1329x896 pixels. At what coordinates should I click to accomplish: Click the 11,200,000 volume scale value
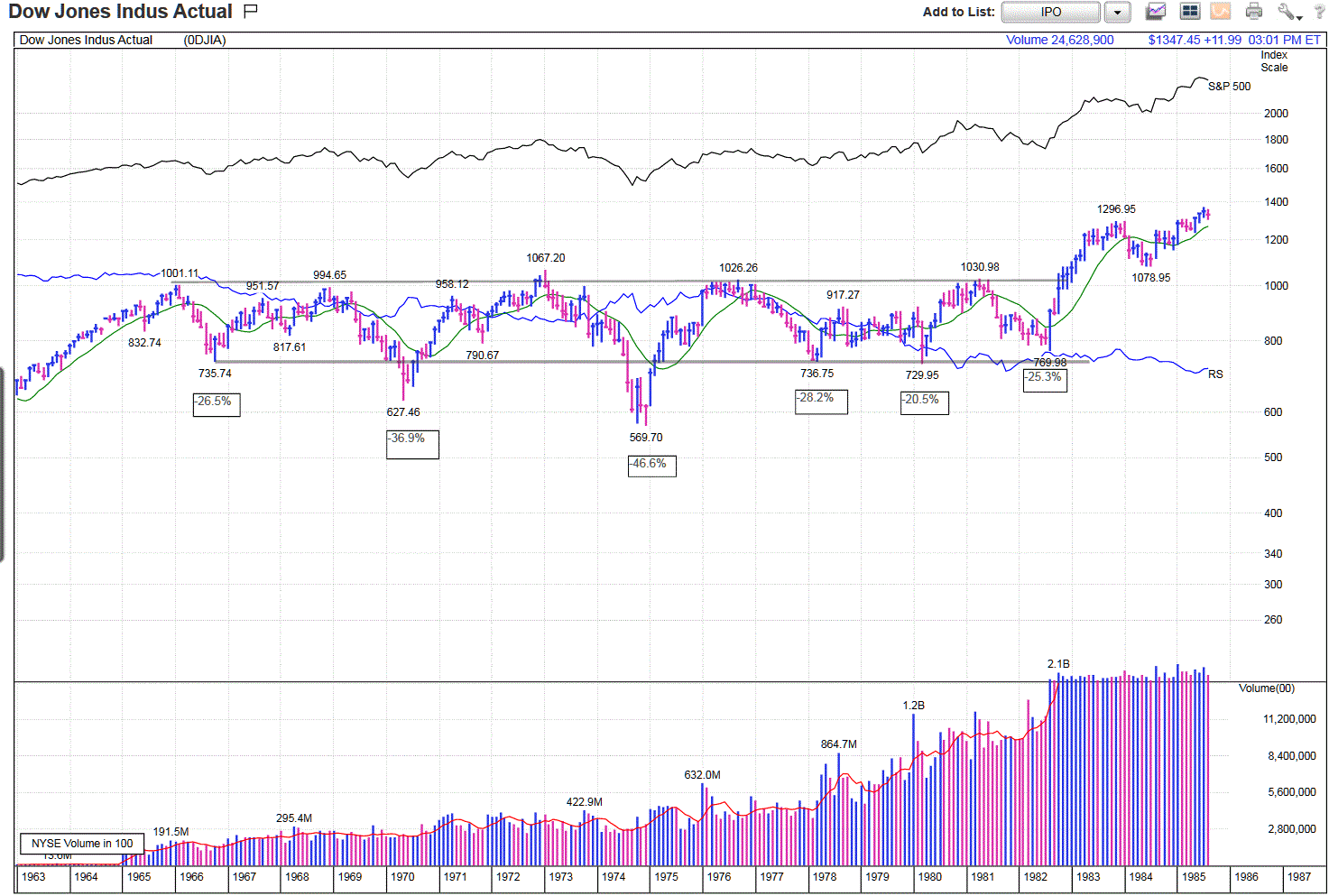pyautogui.click(x=1290, y=719)
